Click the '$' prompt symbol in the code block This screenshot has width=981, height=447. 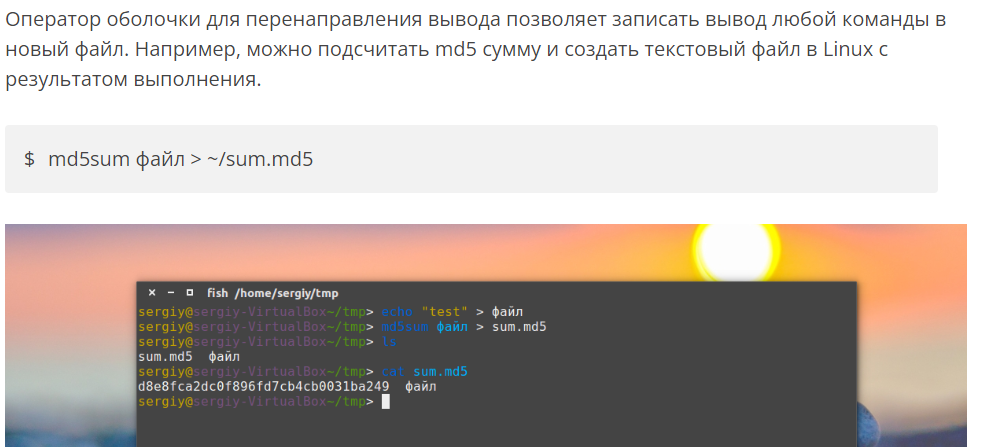point(29,160)
